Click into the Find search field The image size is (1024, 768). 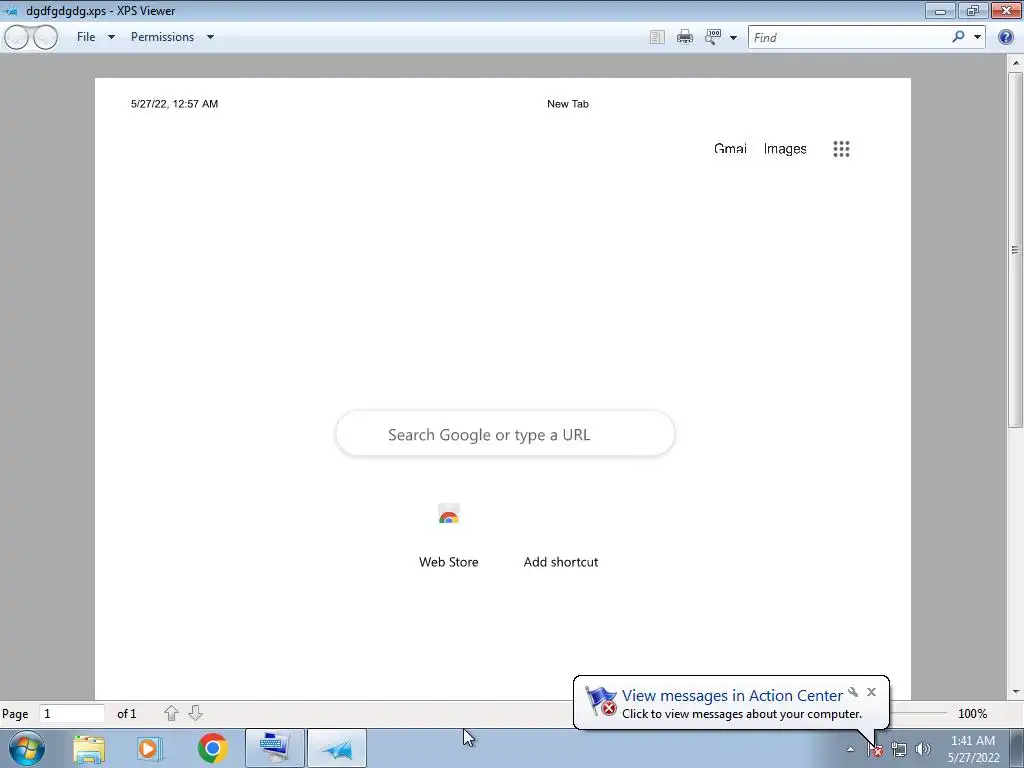click(x=849, y=37)
